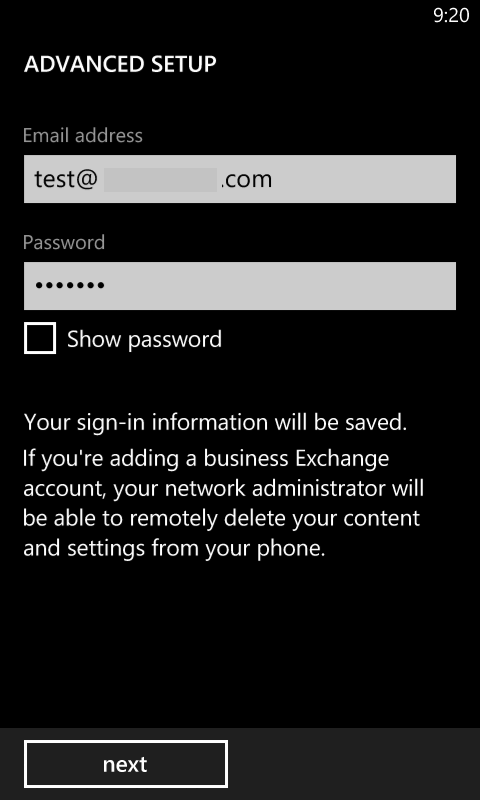
Task: Click the 'business Exchange' words in notice
Action: (x=296, y=459)
